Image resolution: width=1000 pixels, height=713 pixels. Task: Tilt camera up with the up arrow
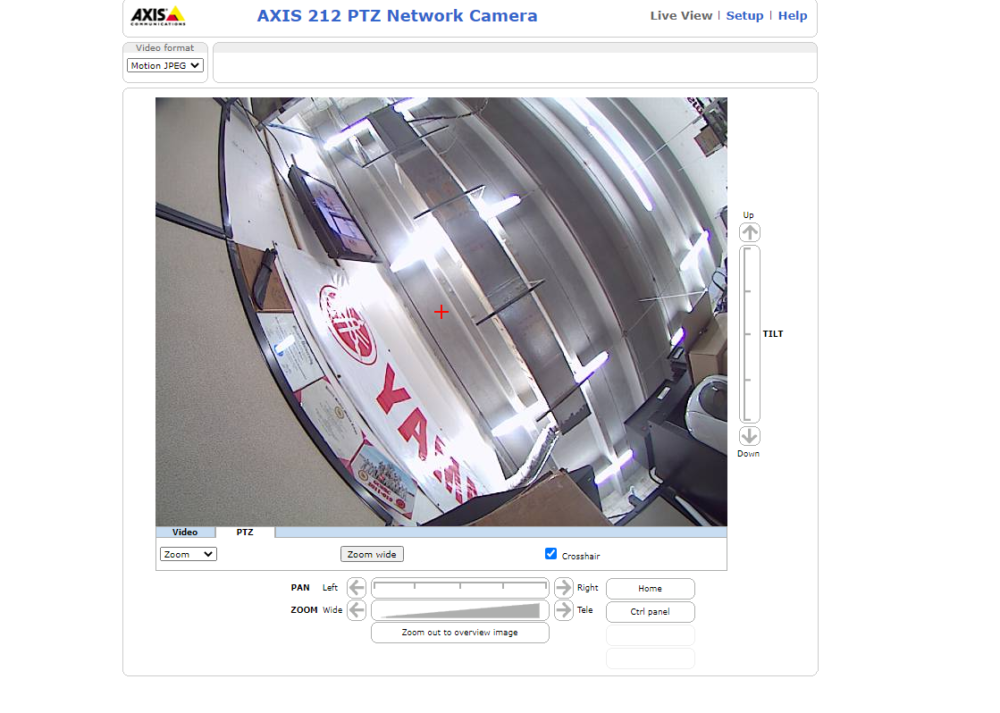[x=749, y=232]
